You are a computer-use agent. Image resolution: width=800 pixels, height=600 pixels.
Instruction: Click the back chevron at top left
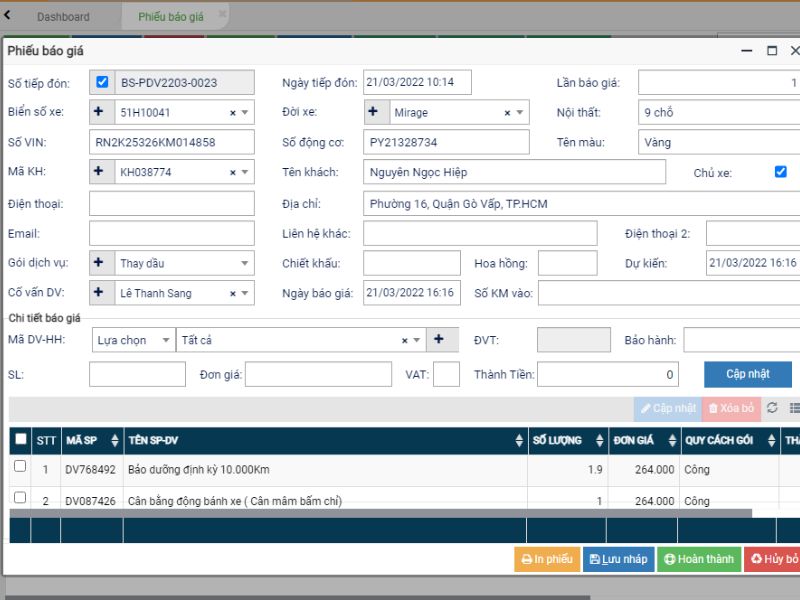8,15
